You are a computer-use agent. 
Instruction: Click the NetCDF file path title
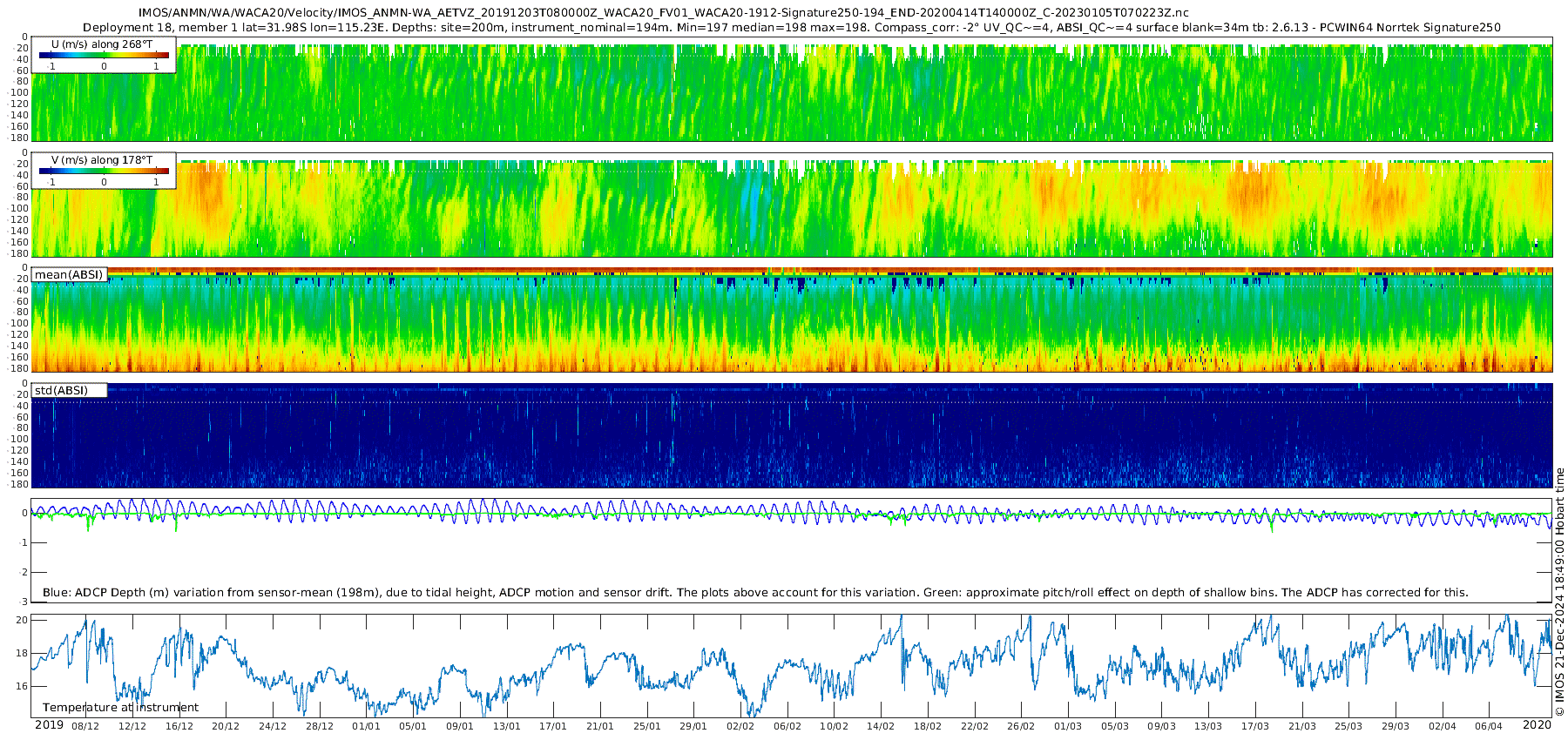pyautogui.click(x=663, y=13)
